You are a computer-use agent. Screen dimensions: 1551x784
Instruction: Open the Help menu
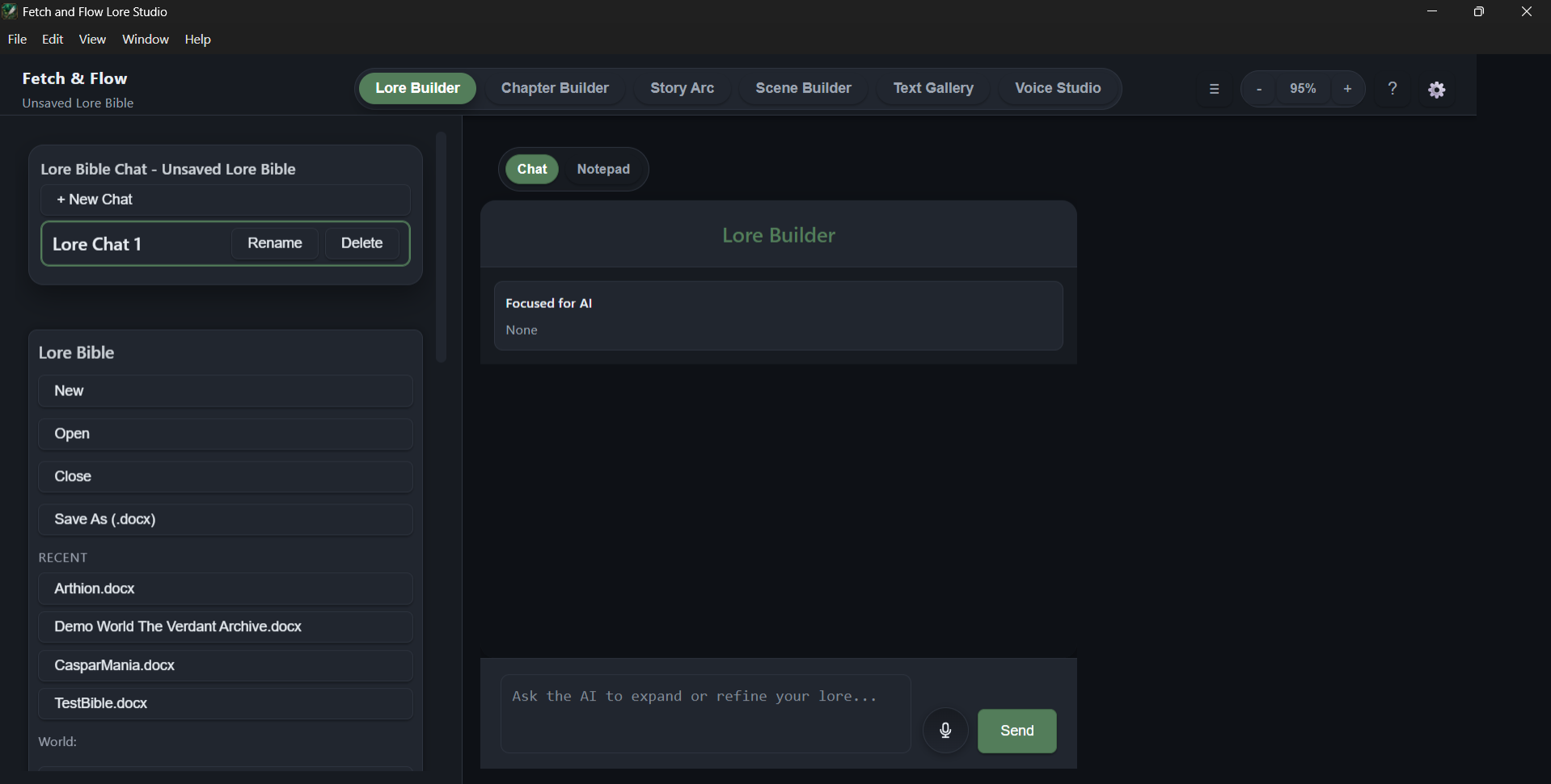[197, 39]
